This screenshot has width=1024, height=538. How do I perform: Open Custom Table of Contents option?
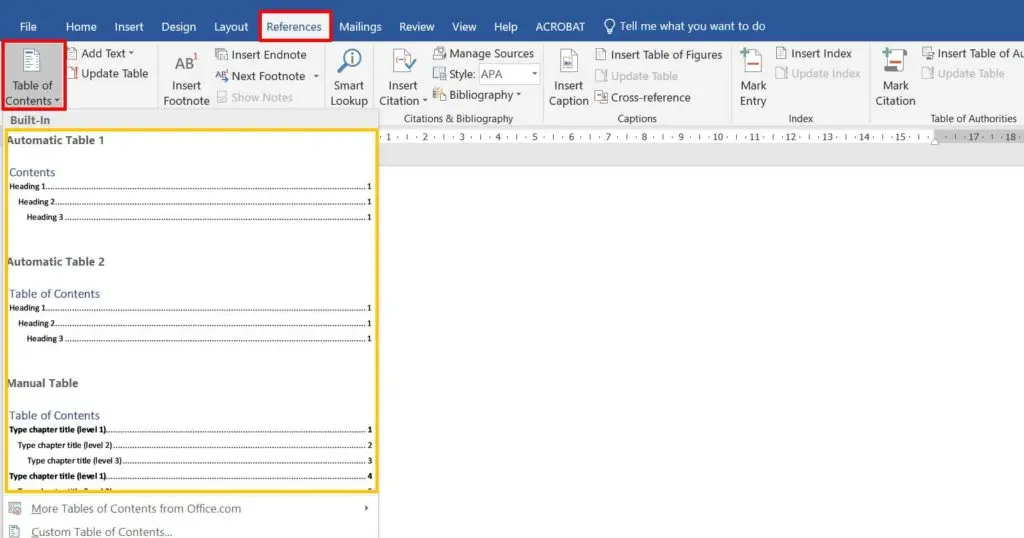pyautogui.click(x=189, y=531)
